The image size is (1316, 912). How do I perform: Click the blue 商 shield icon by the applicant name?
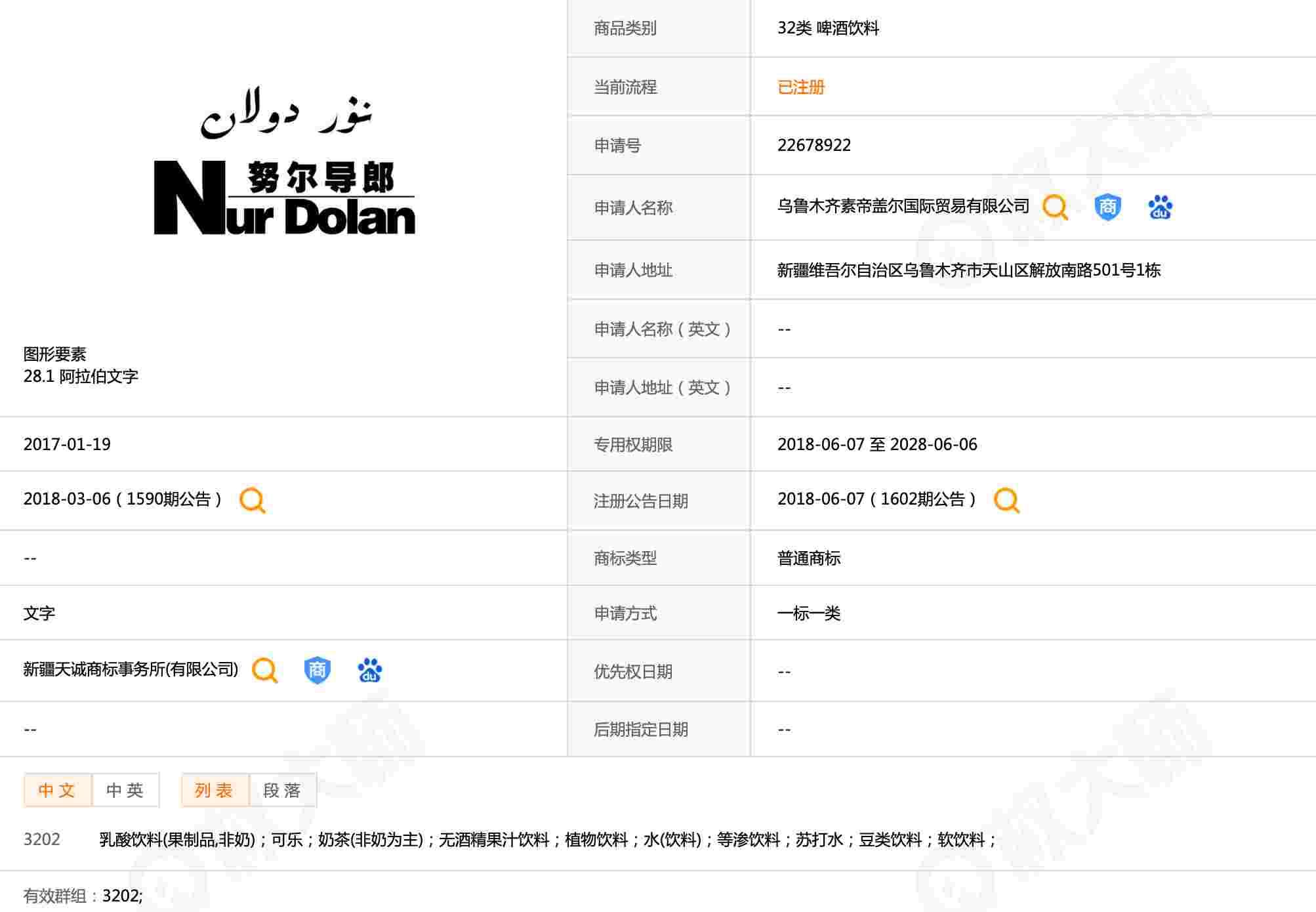click(x=1107, y=207)
